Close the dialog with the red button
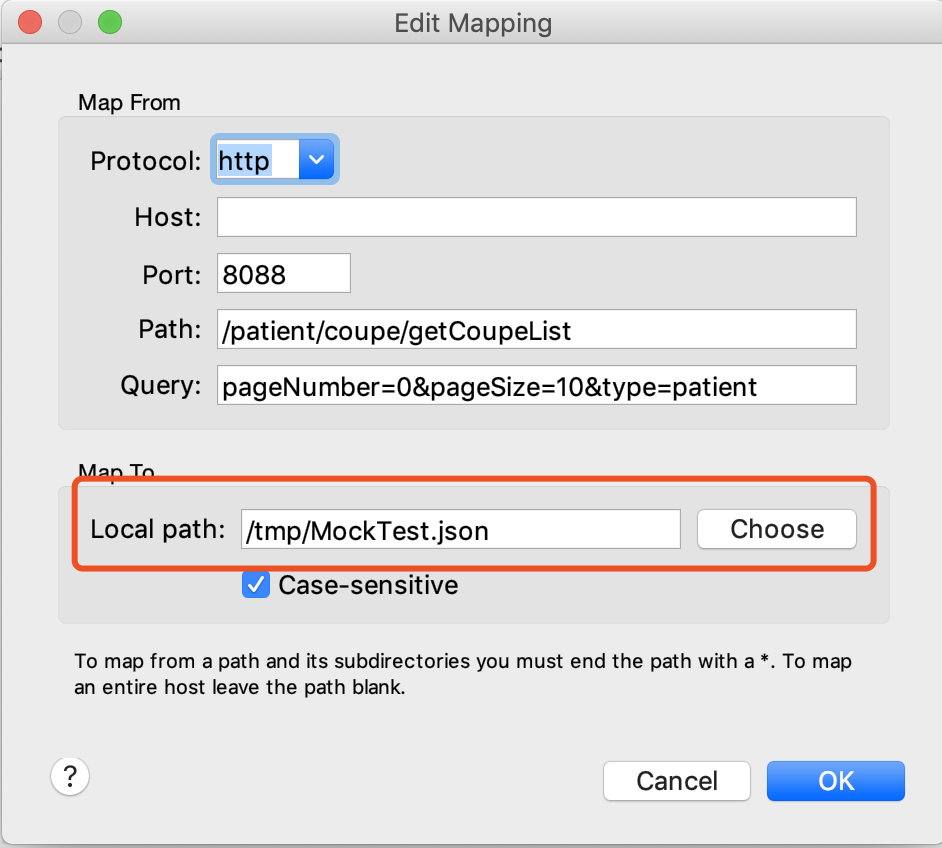The image size is (942, 848). pos(30,22)
